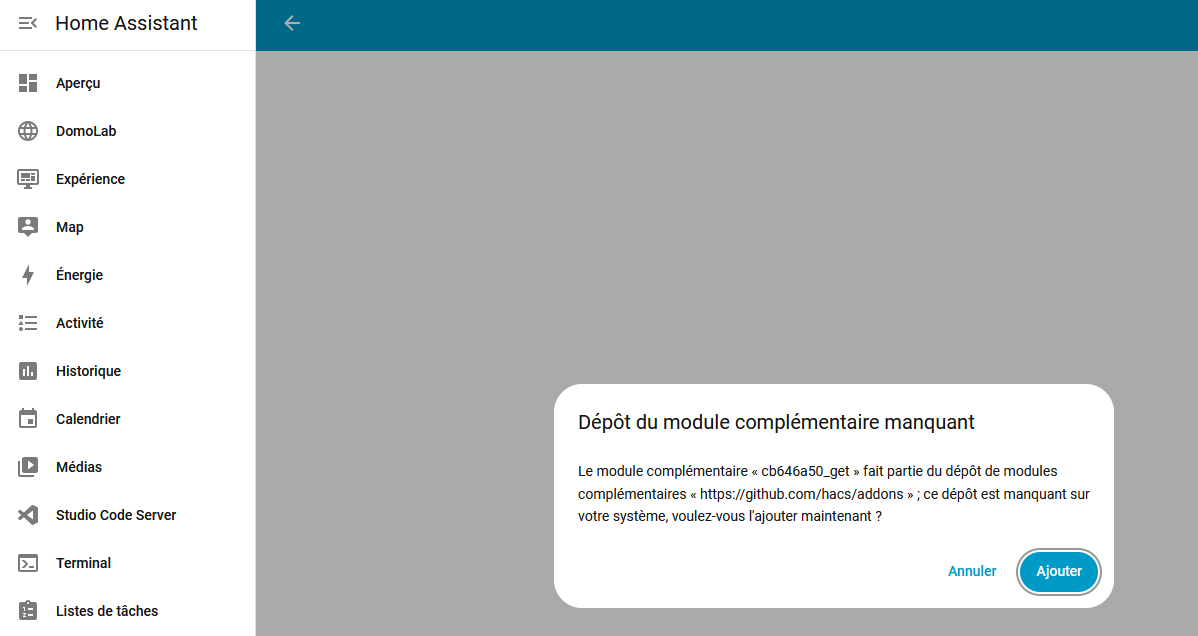
Task: Open the Historique menu item
Action: tap(88, 371)
